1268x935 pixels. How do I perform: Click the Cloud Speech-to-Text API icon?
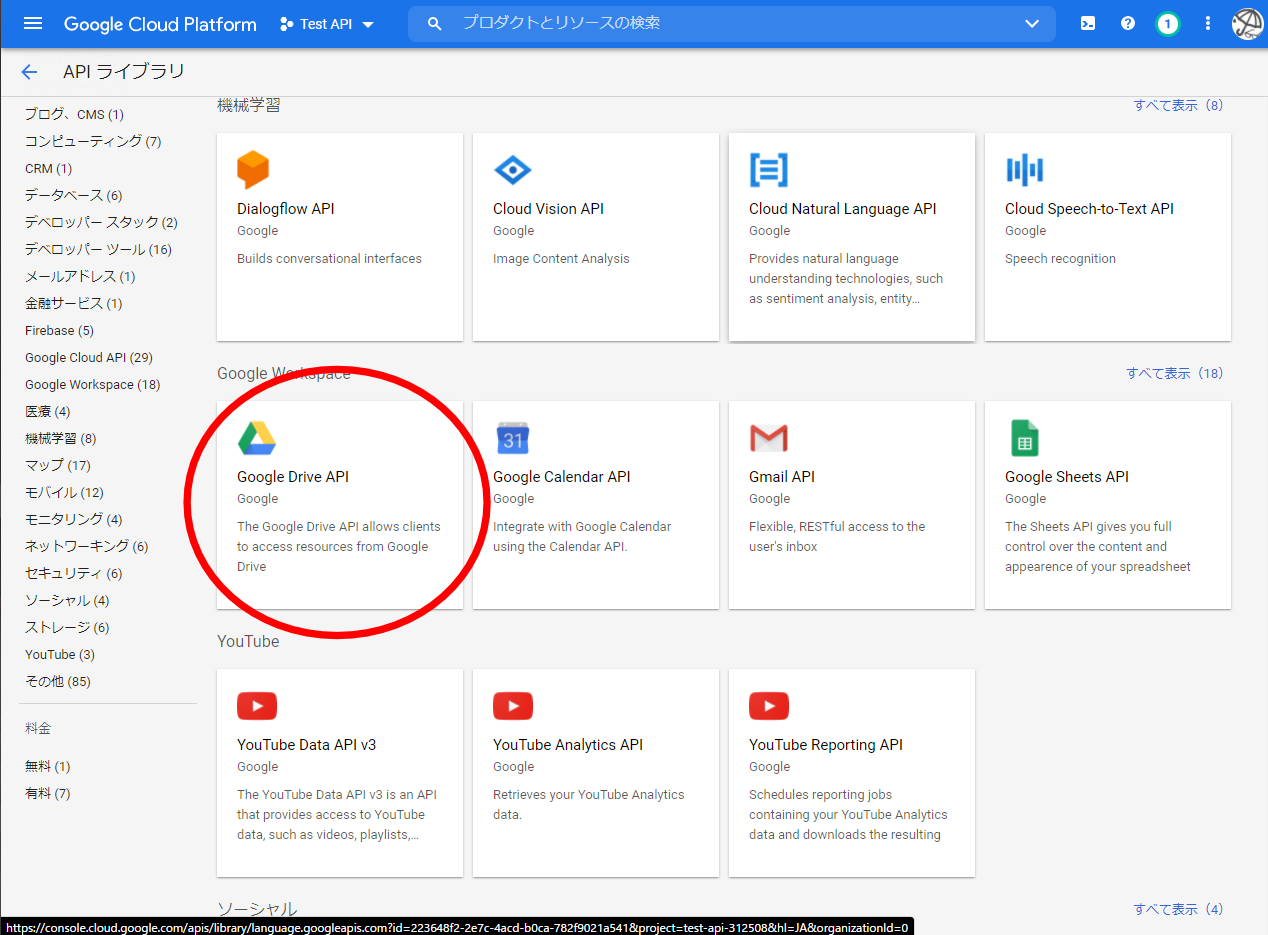click(1024, 170)
